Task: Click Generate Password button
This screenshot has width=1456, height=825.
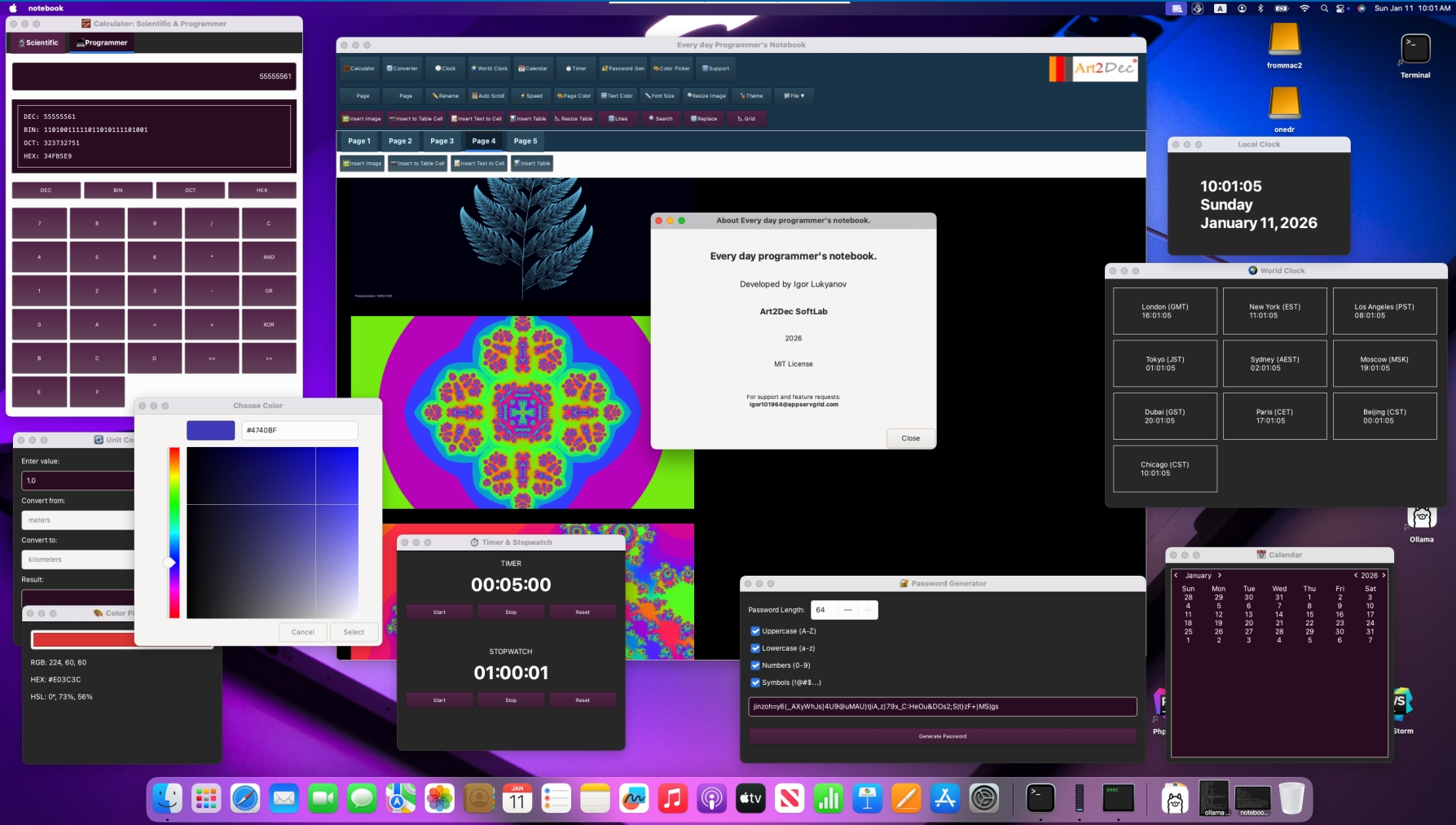Action: [942, 735]
